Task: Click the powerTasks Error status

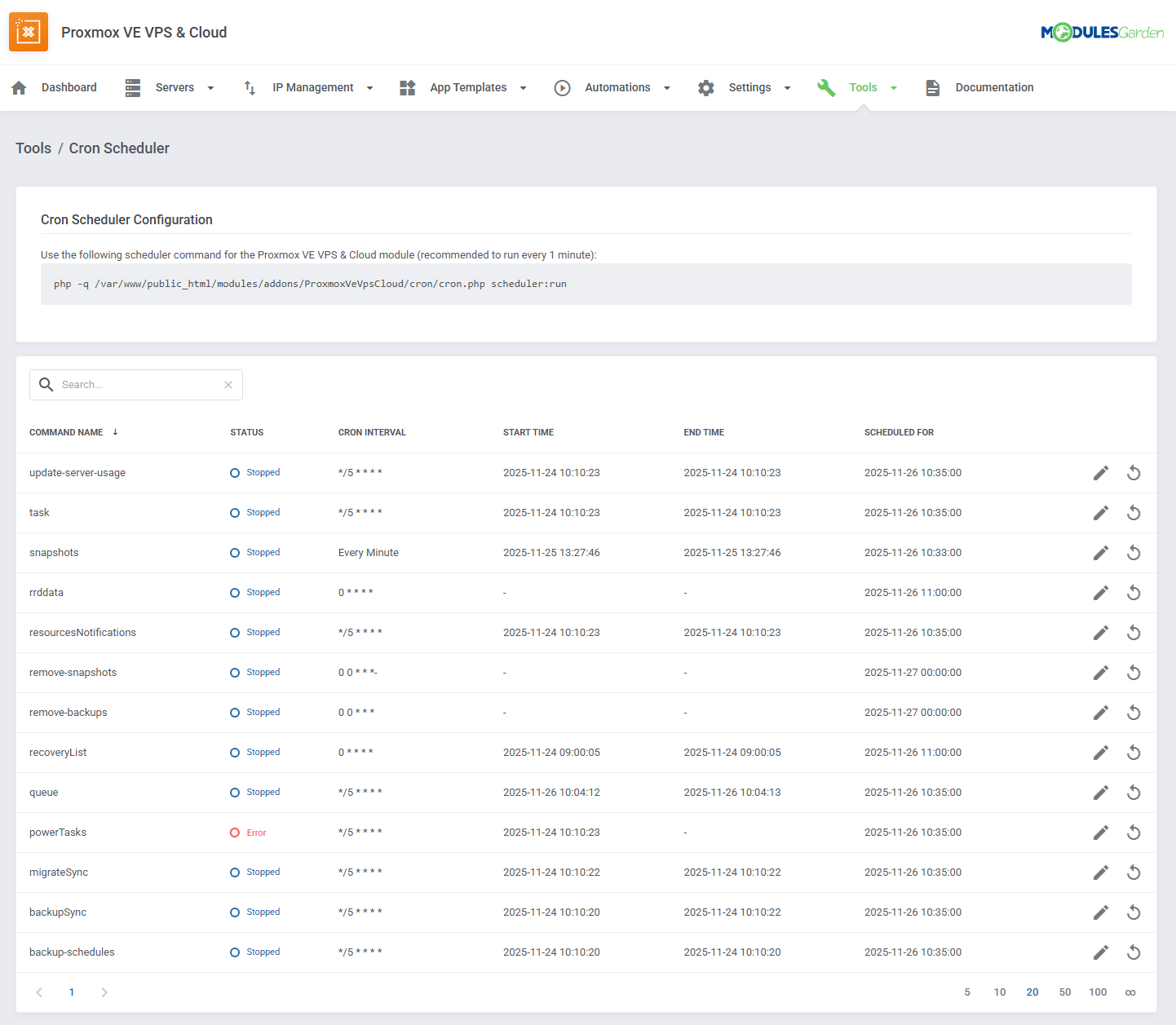Action: point(249,833)
